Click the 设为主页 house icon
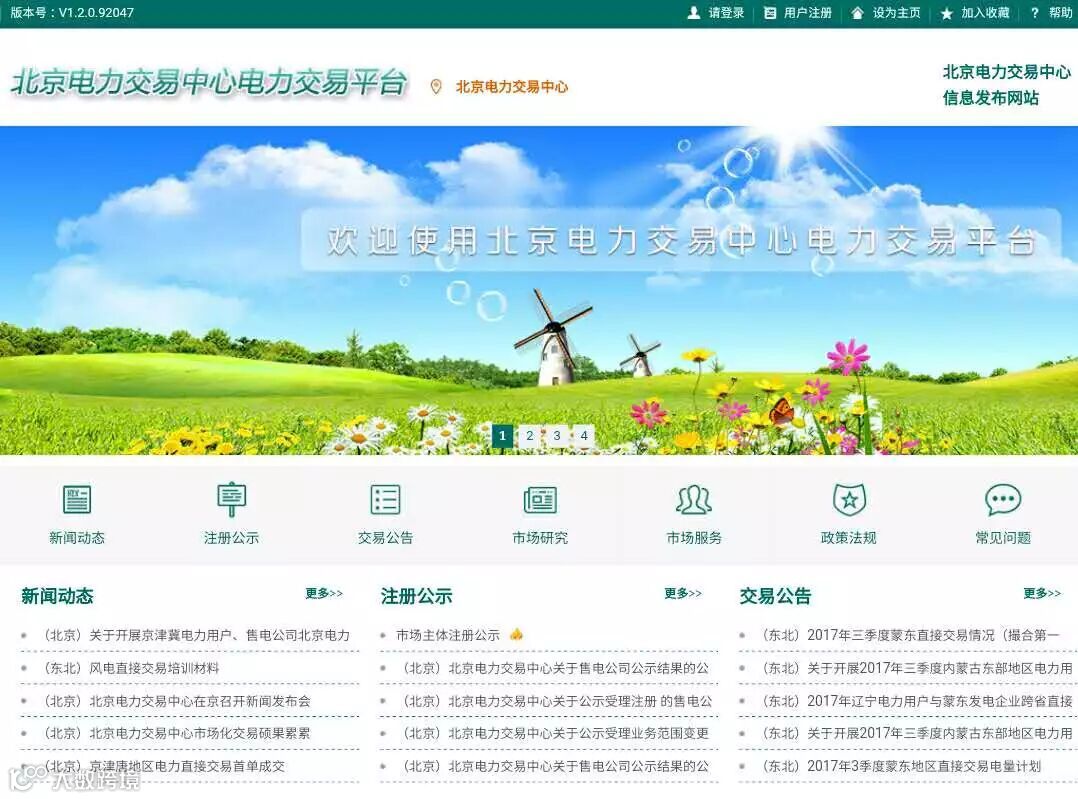Viewport: 1078px width, 799px height. point(857,12)
